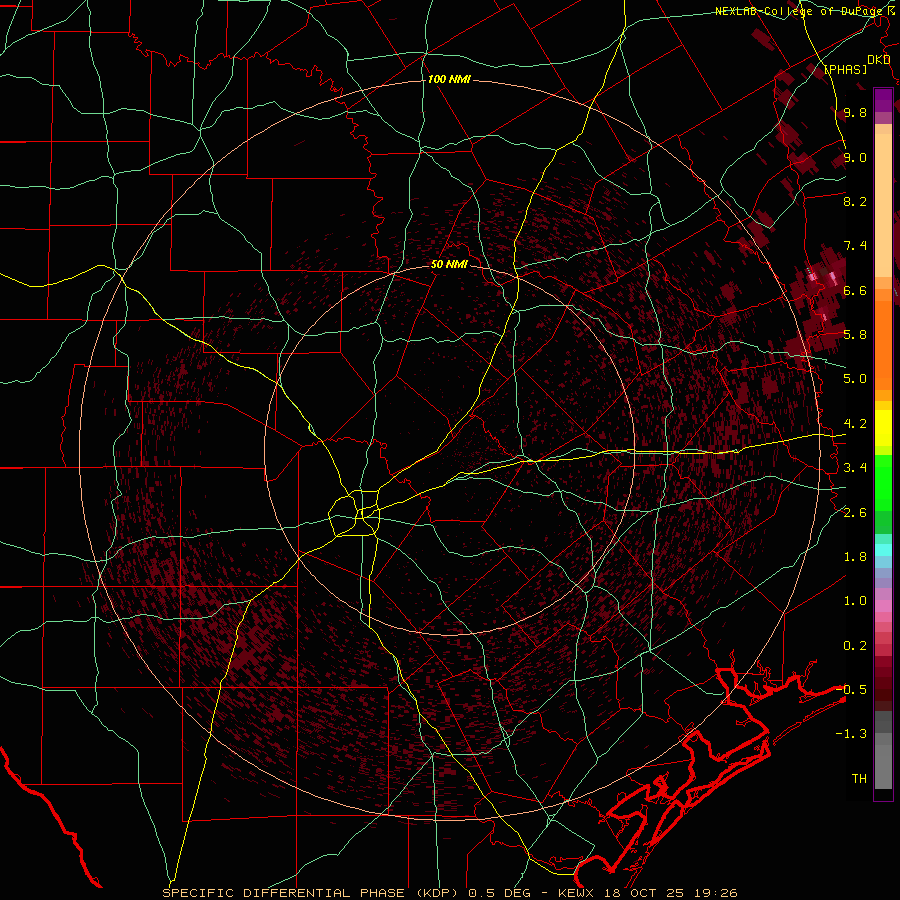The image size is (900, 900).
Task: Click the '[PHAS]' unit label
Action: [845, 69]
